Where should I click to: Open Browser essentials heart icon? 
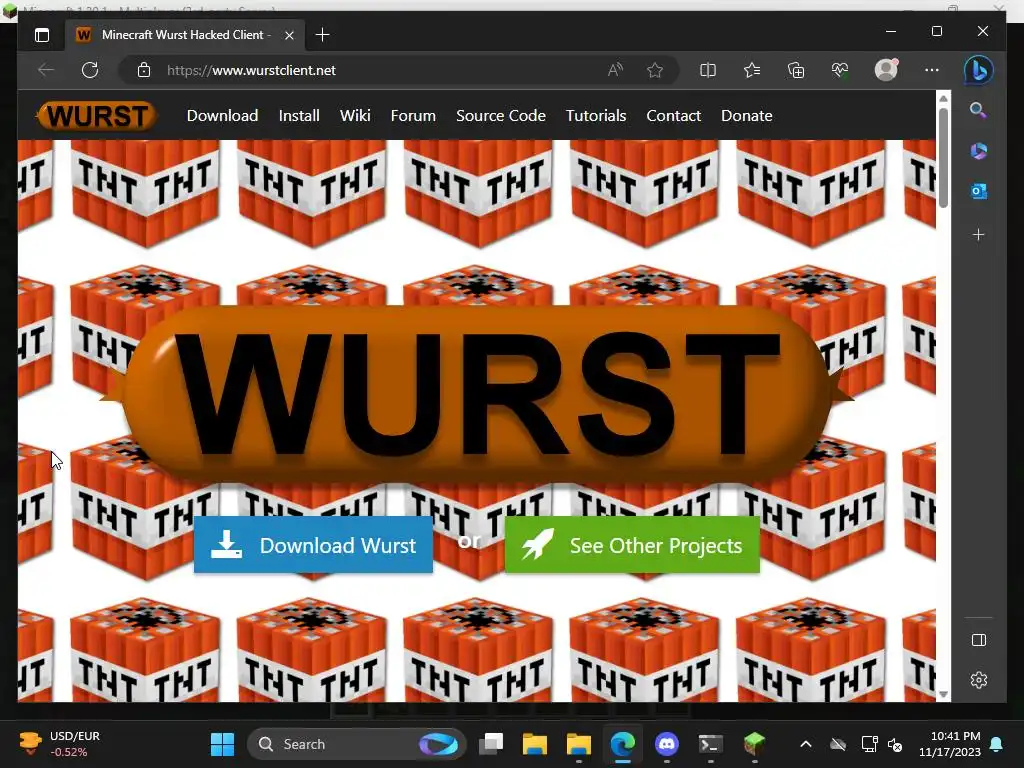[840, 70]
